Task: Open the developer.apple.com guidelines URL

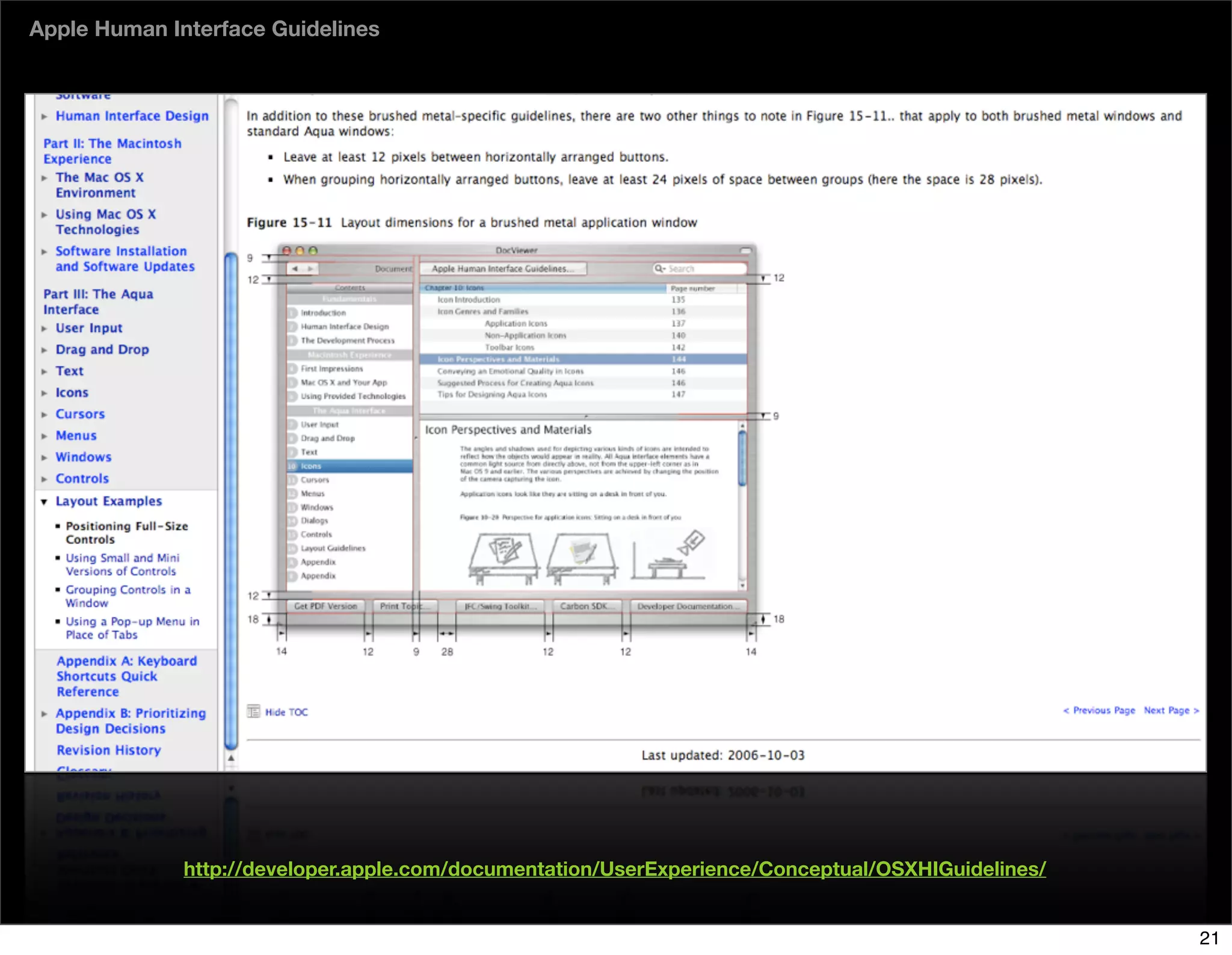Action: [614, 868]
